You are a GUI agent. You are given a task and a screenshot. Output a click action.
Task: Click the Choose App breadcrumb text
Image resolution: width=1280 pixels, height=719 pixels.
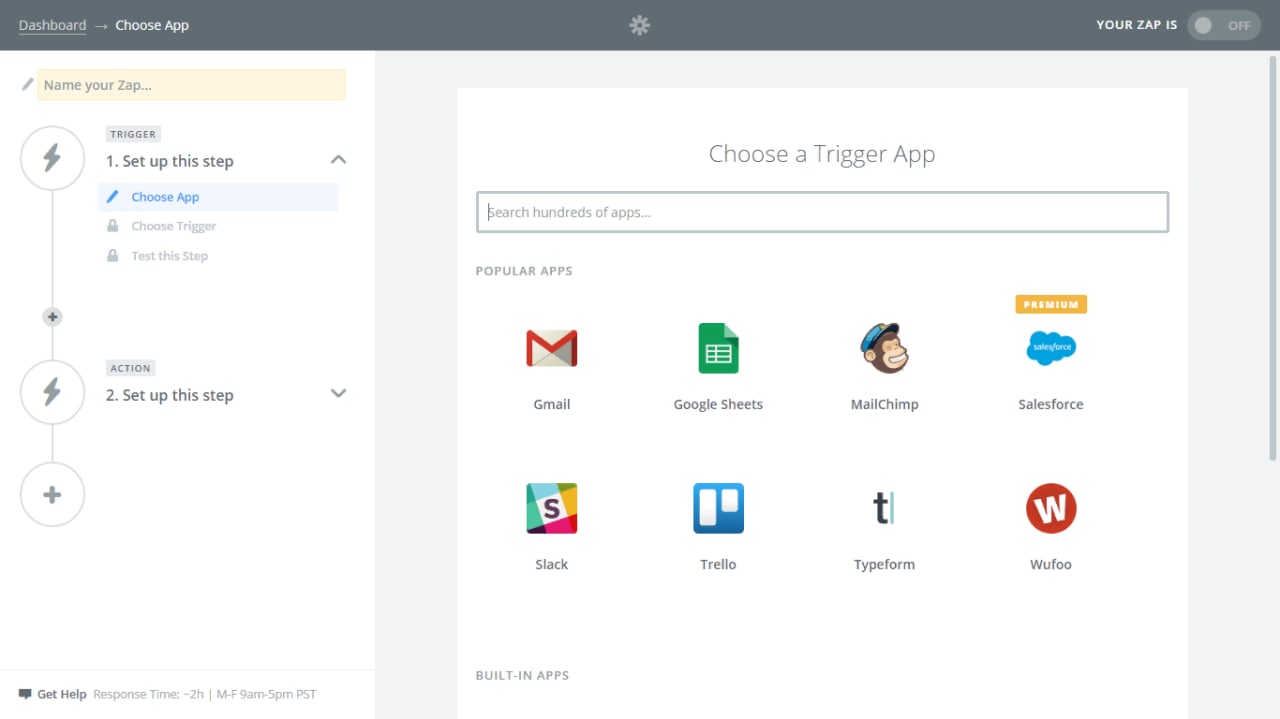pos(152,25)
